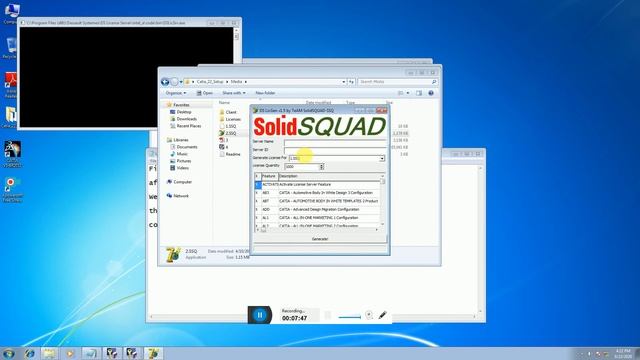Image resolution: width=640 pixels, height=360 pixels.
Task: Click the License Quantity value field
Action: [x=302, y=167]
